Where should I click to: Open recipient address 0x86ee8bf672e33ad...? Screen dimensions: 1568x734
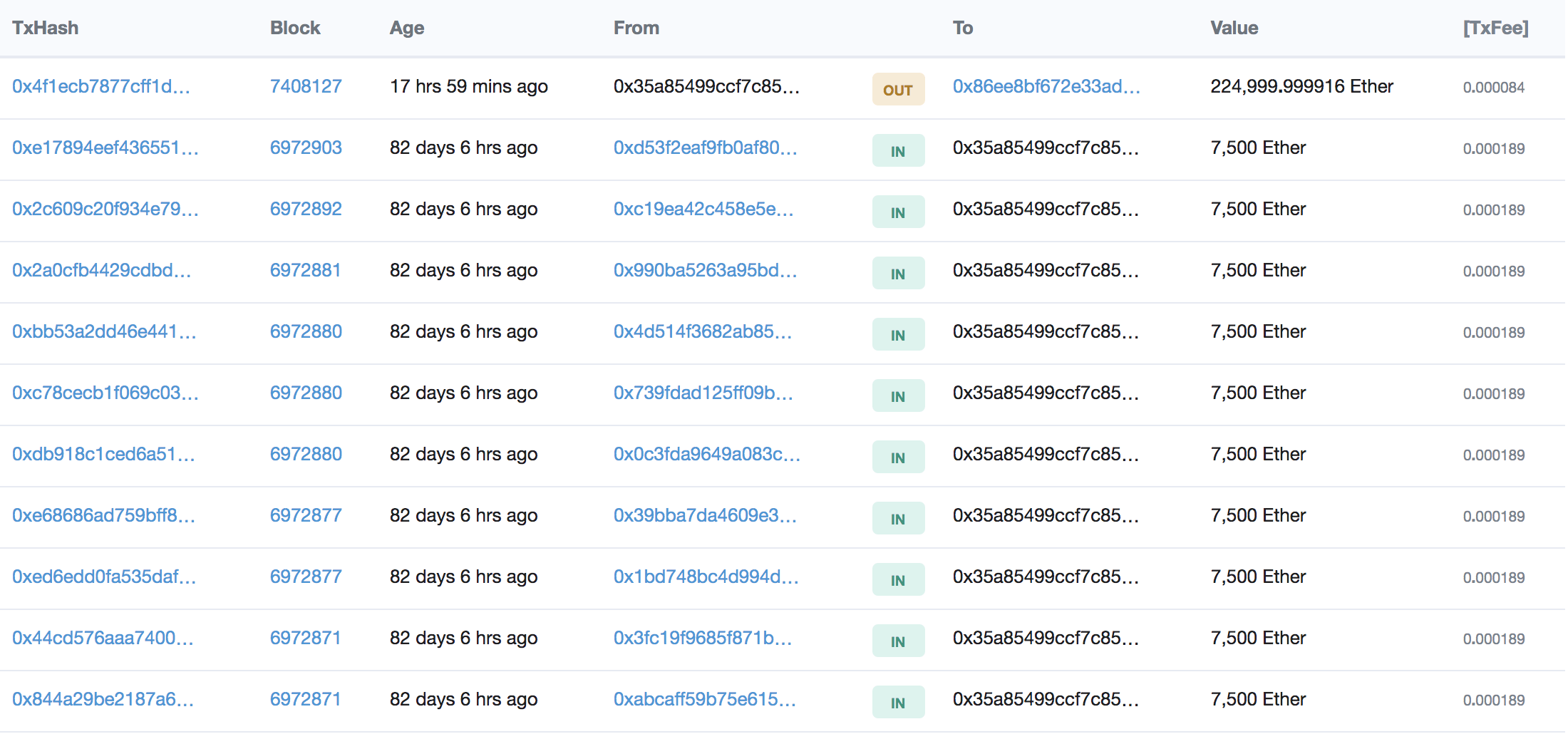click(1047, 86)
